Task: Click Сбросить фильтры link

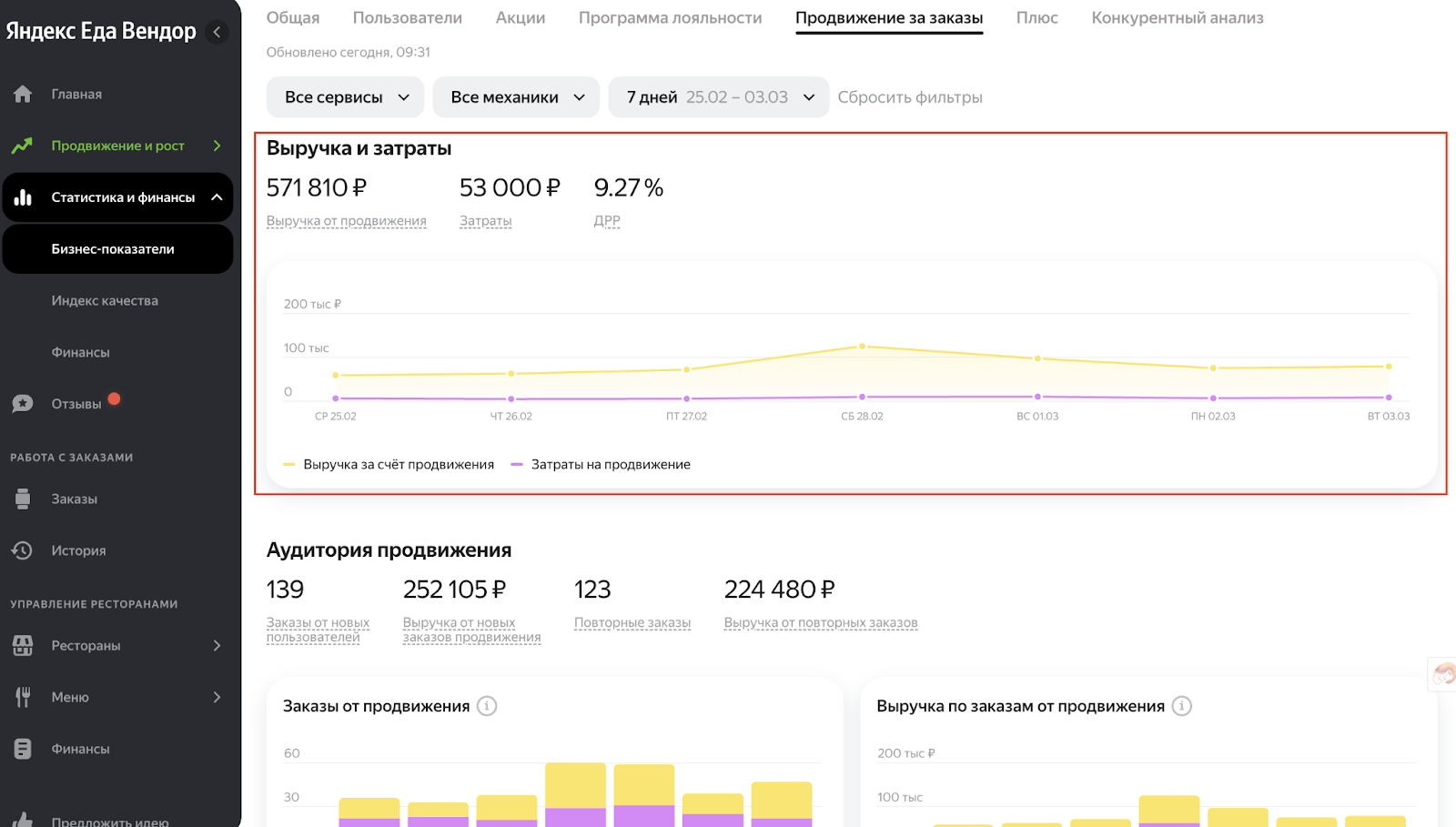Action: point(910,97)
